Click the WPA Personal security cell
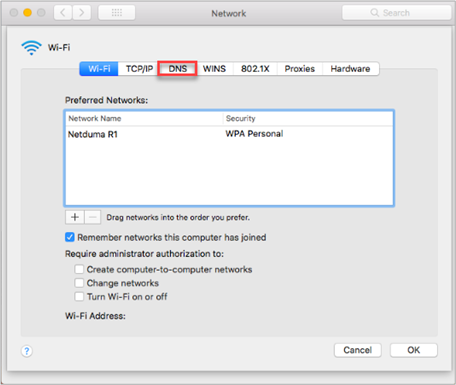 click(254, 134)
